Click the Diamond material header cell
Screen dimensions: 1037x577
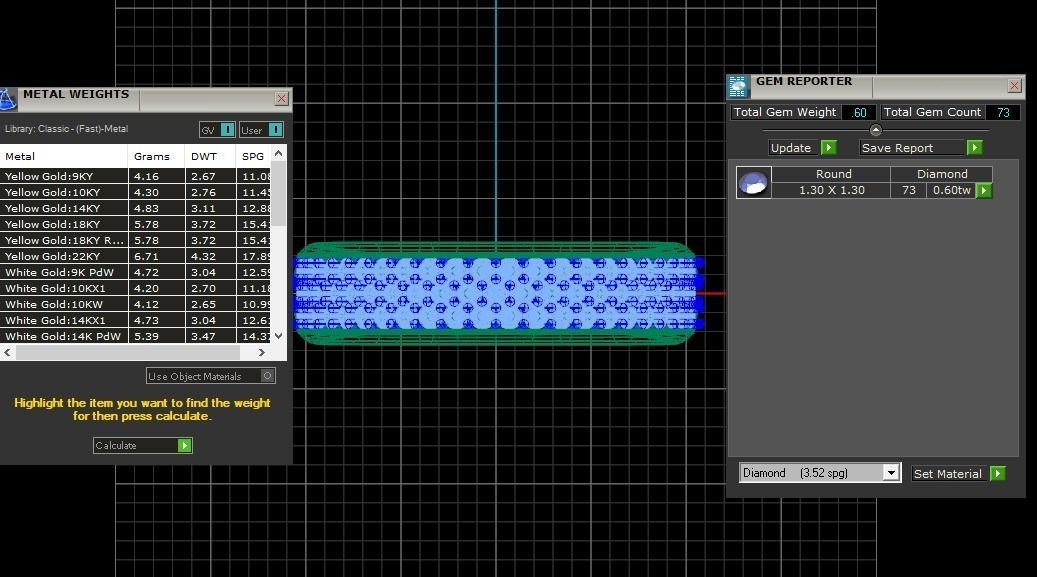click(942, 174)
